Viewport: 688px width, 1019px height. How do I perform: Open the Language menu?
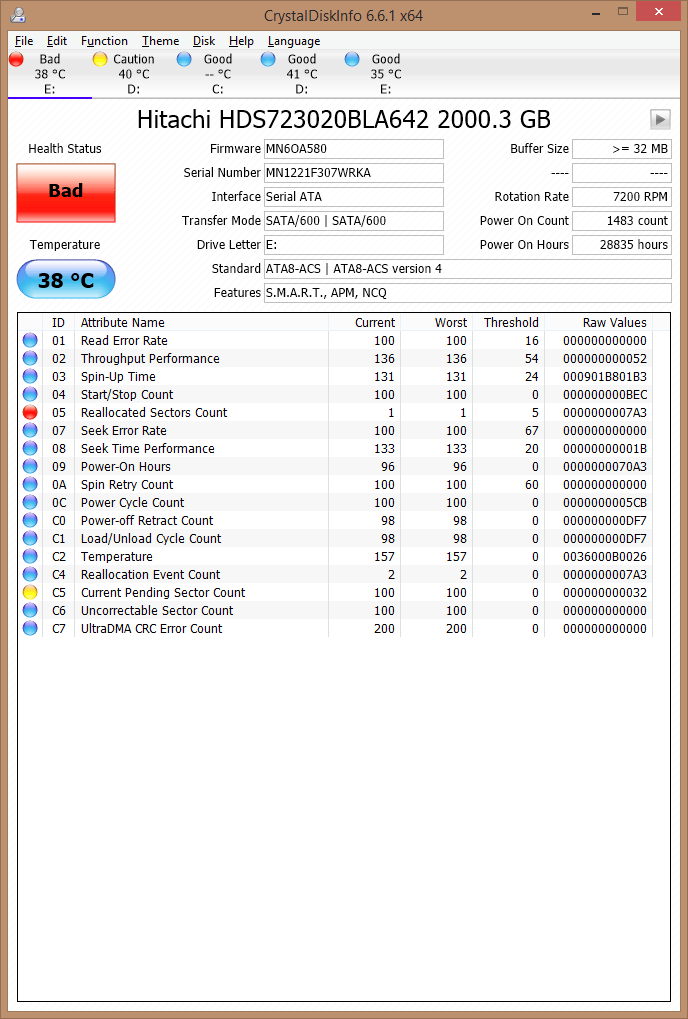[x=294, y=41]
